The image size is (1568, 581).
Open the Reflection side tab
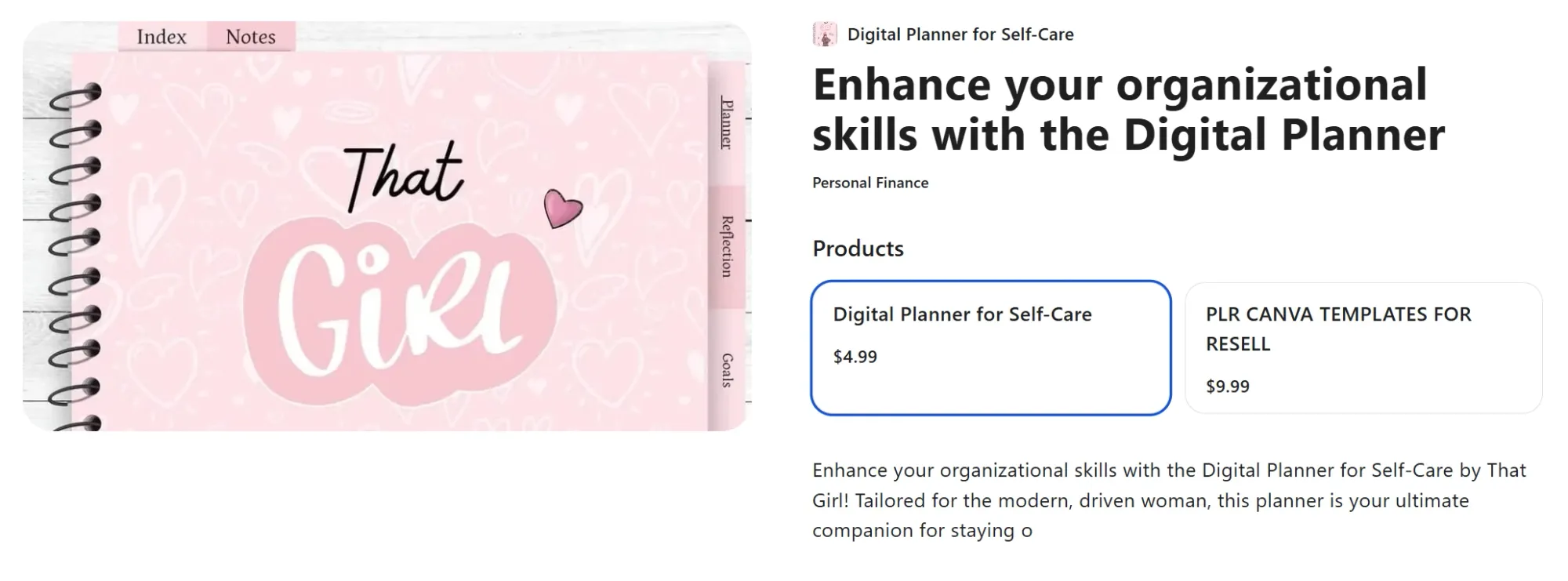click(727, 246)
